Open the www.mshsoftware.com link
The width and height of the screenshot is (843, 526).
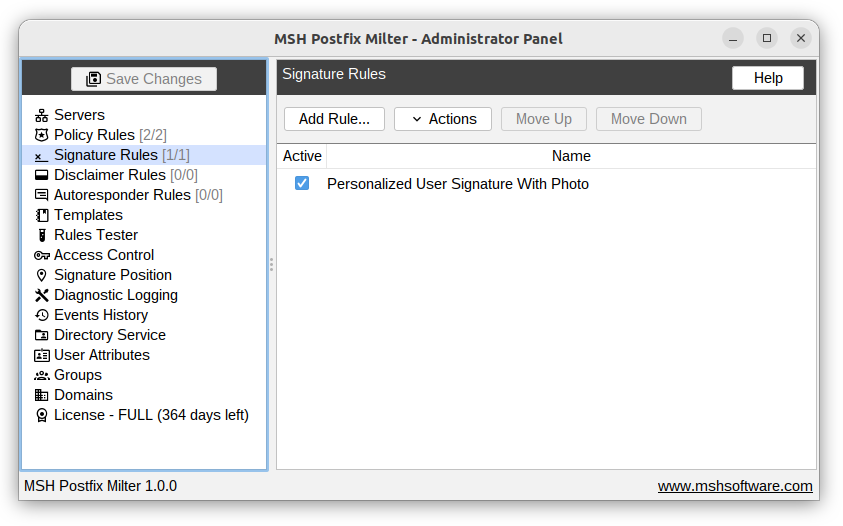[735, 486]
